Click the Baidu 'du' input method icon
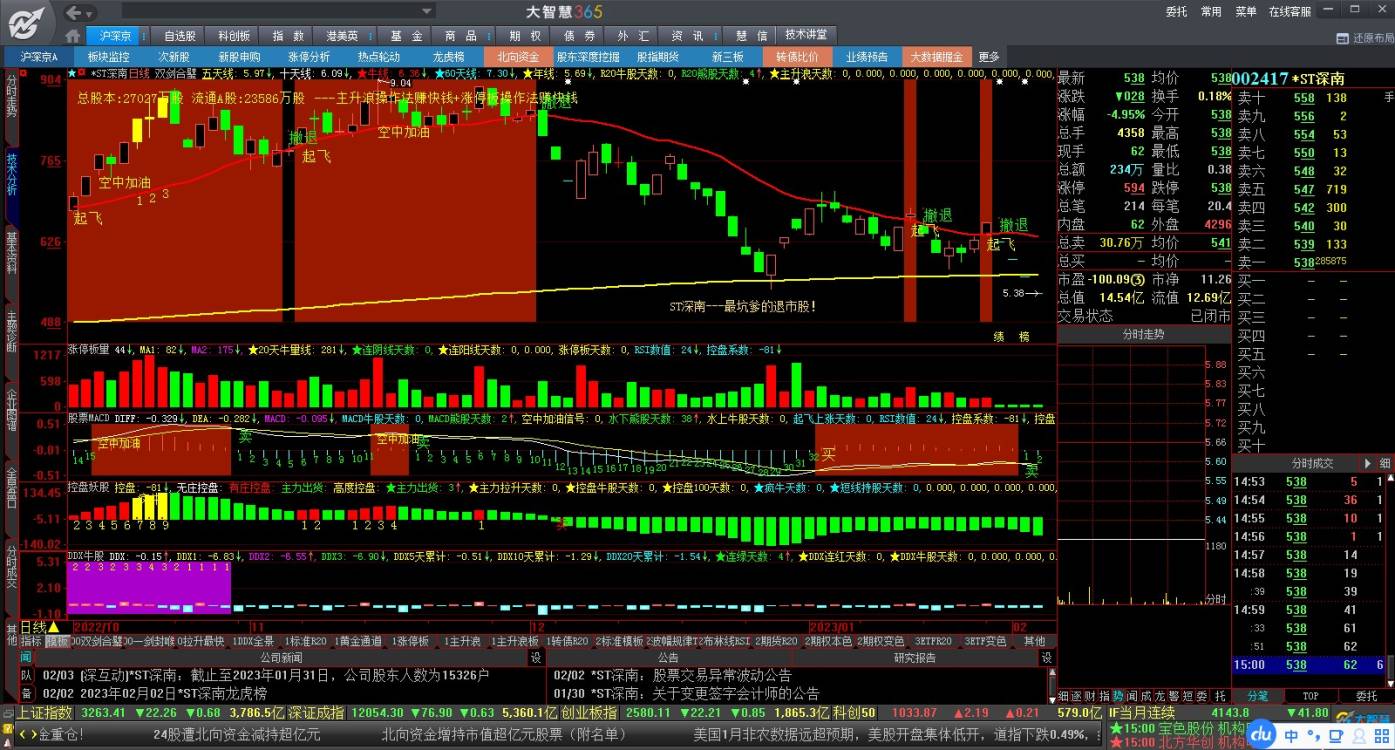 1262,734
